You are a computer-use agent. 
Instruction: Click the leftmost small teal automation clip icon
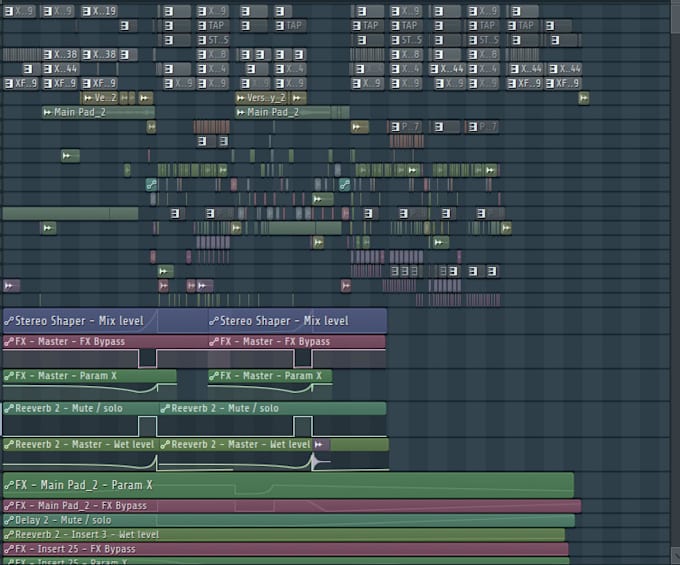tap(152, 184)
